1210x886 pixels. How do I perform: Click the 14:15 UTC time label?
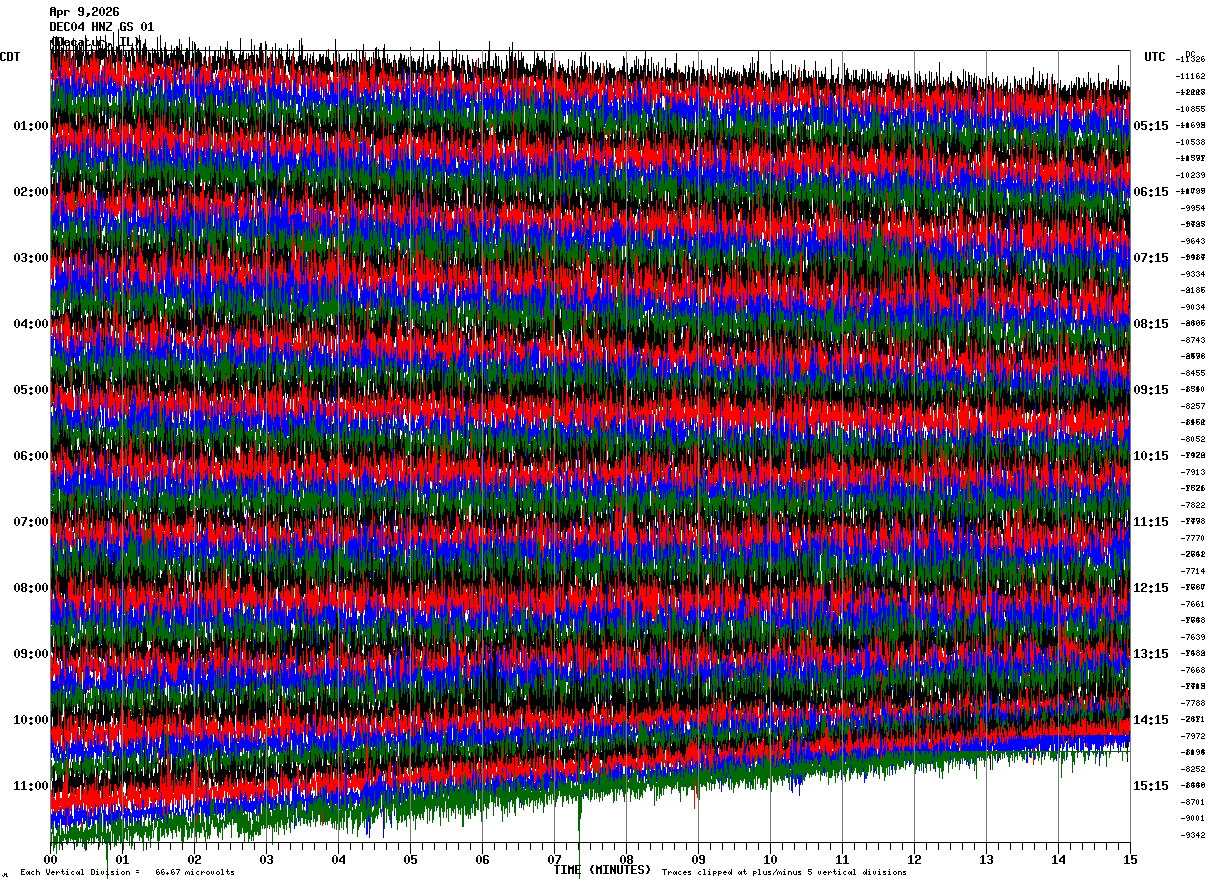pyautogui.click(x=1151, y=720)
